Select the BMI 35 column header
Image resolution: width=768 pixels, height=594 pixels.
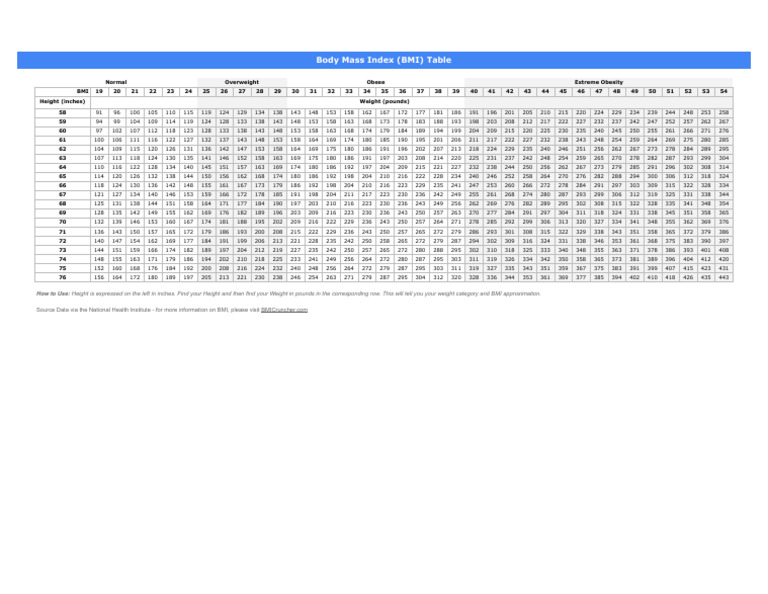[x=384, y=92]
